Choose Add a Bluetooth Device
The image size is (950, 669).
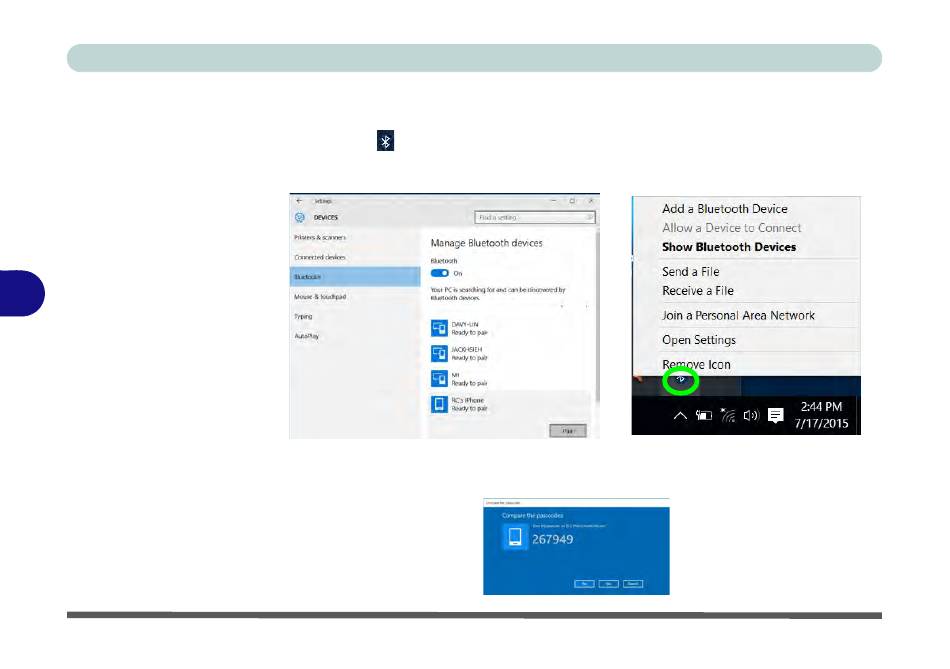[x=724, y=209]
